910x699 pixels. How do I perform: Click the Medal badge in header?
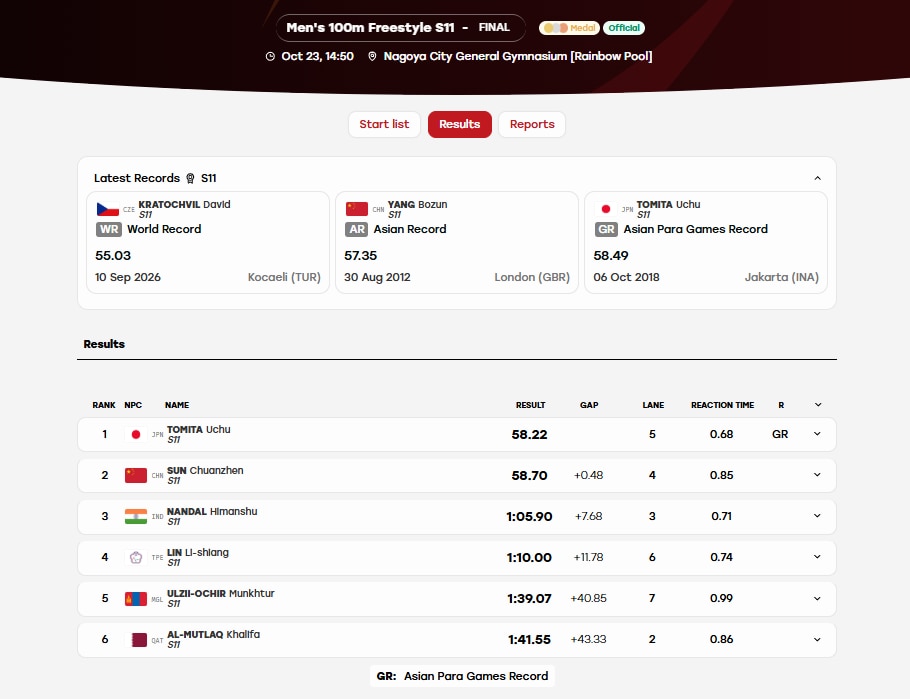[x=569, y=28]
